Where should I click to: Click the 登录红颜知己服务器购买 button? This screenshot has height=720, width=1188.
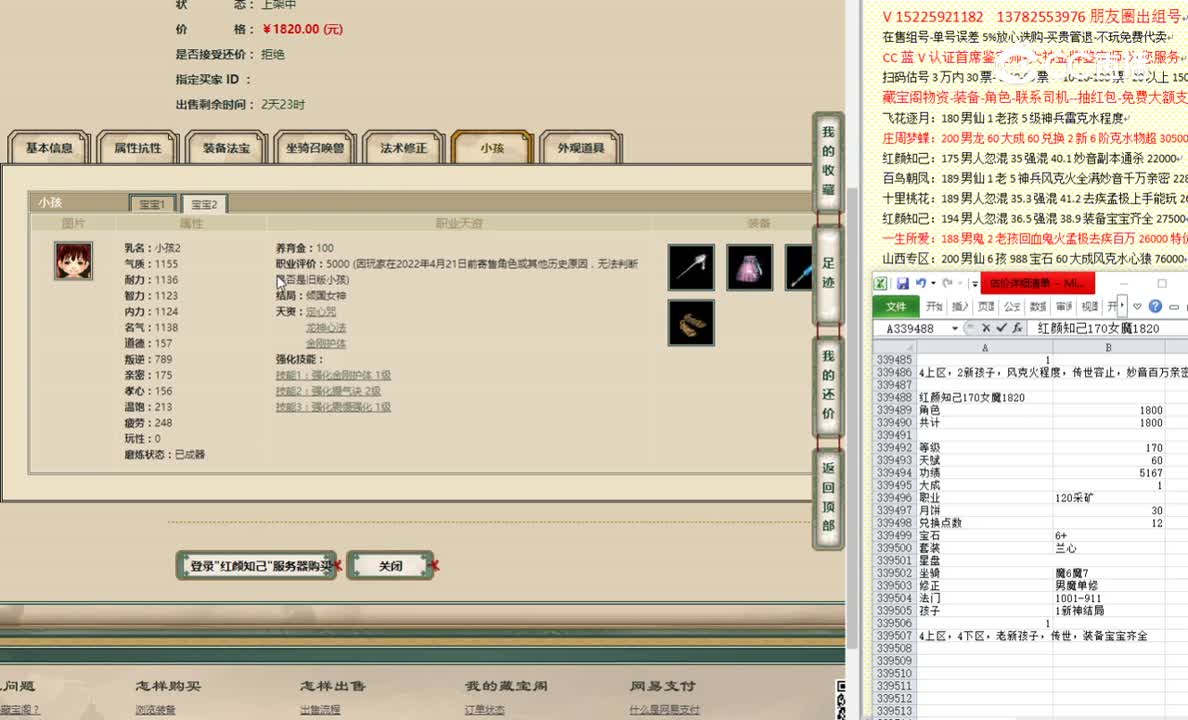[x=256, y=565]
